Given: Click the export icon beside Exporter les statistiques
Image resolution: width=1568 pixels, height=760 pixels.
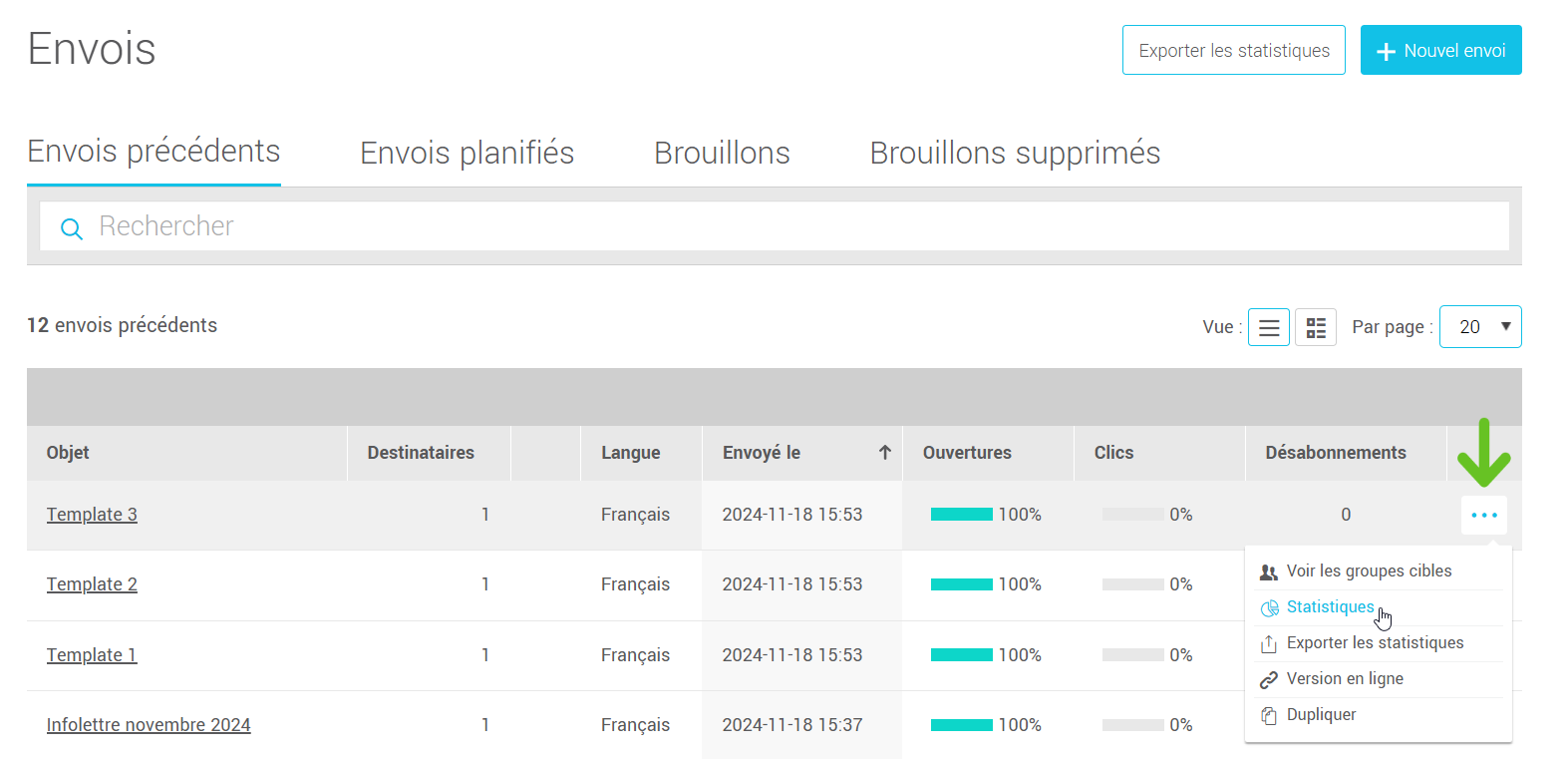Looking at the screenshot, I should [1270, 643].
